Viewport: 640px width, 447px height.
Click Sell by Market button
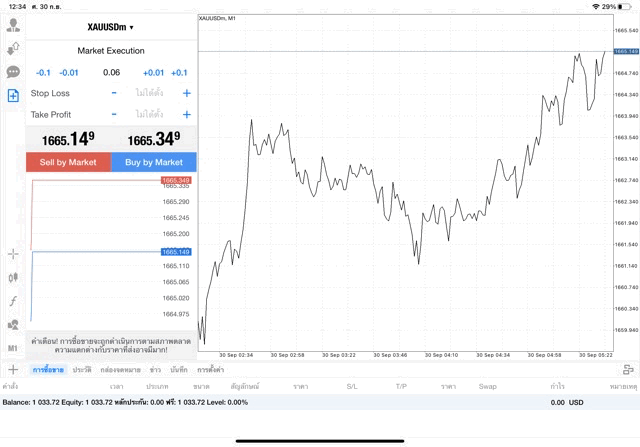pyautogui.click(x=68, y=162)
